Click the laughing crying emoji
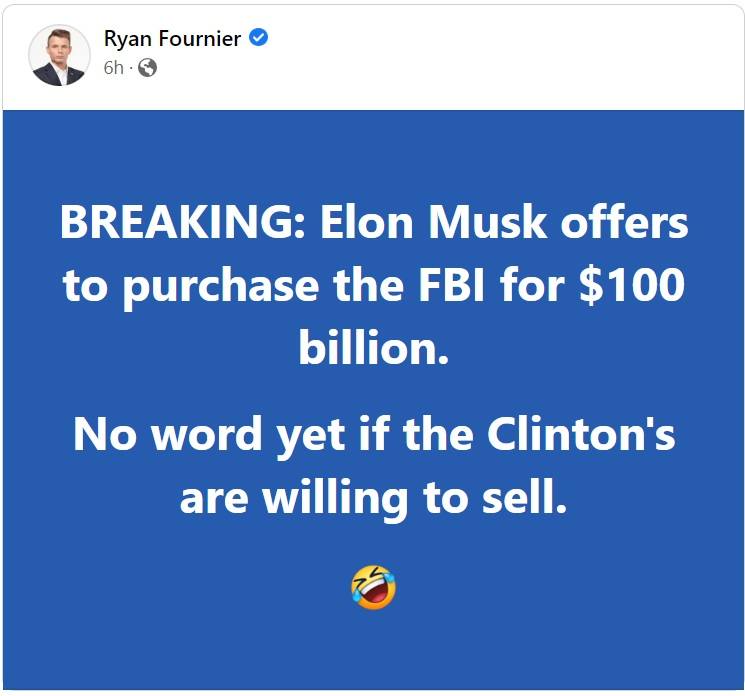The height and width of the screenshot is (696, 745). pos(373,587)
